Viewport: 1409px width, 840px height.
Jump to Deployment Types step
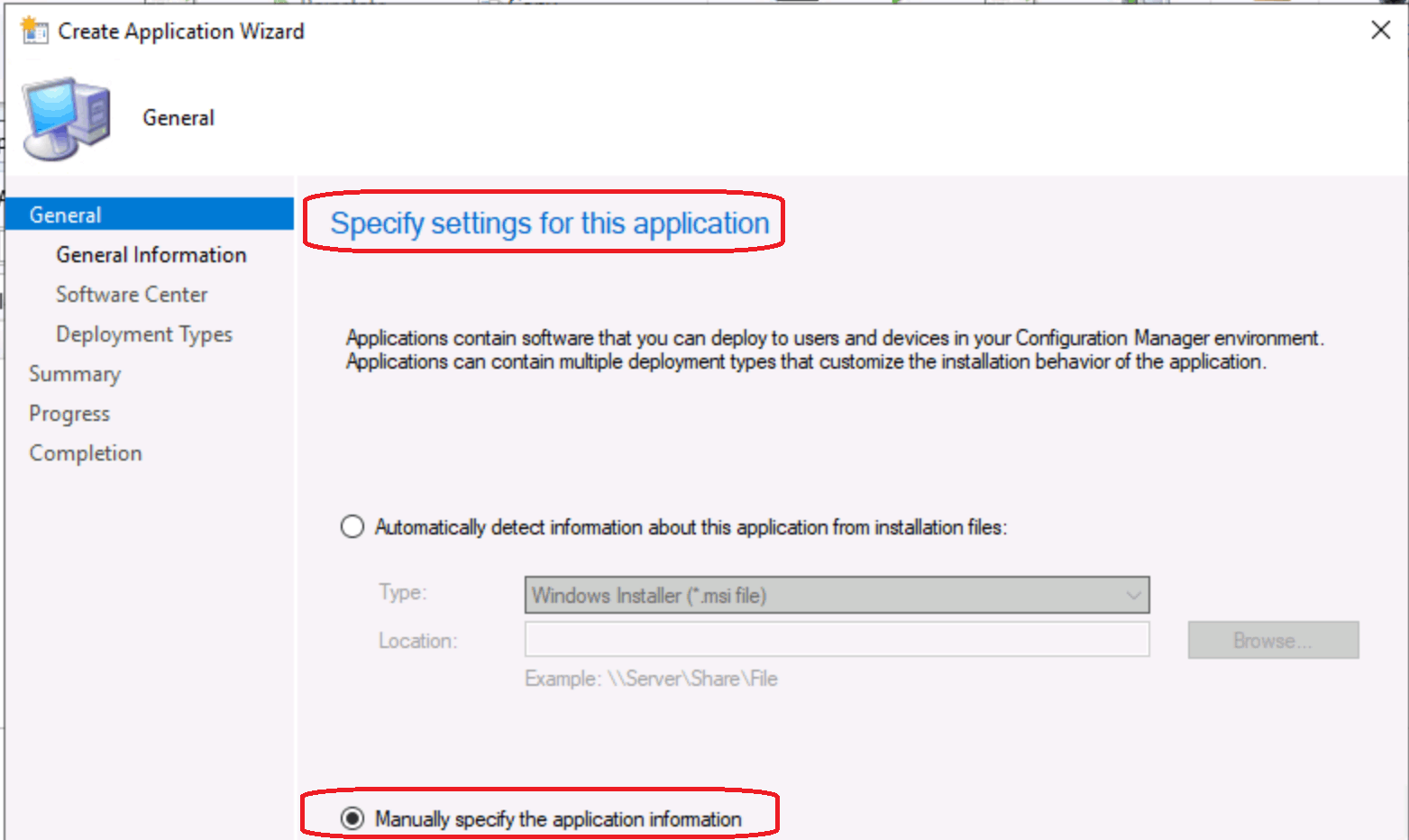click(x=144, y=334)
